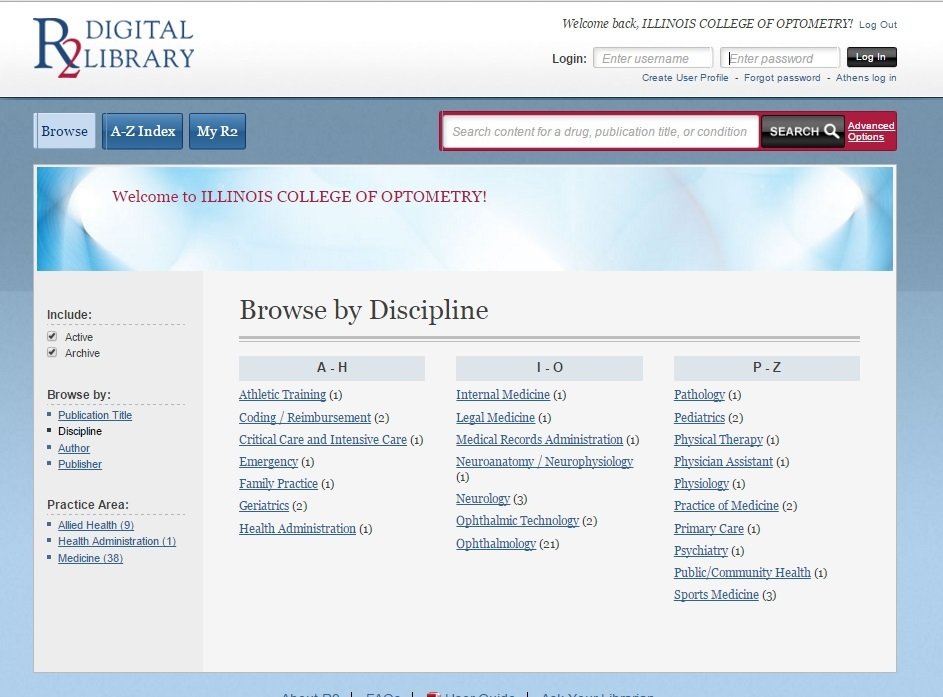Open the Athens log in link

pos(866,78)
